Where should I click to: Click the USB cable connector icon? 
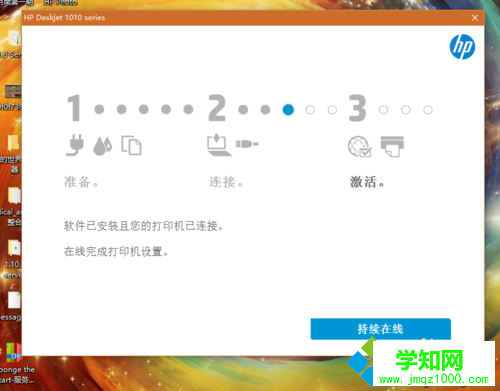(x=247, y=144)
